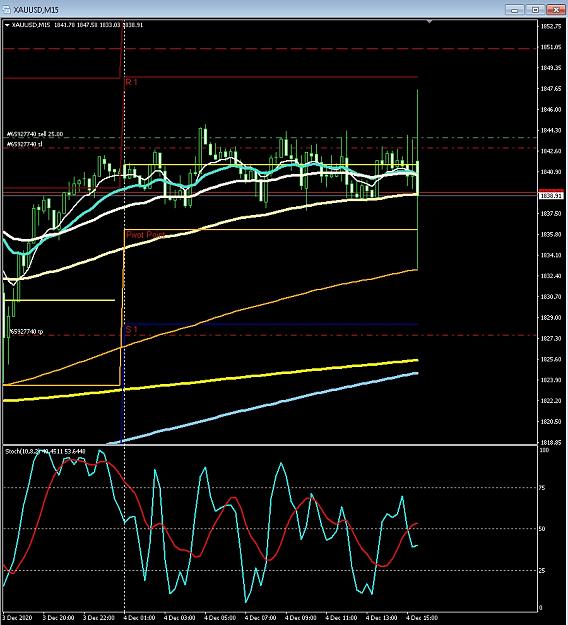
Task: Select the #65927740 sell 25.00 order label
Action: click(35, 134)
